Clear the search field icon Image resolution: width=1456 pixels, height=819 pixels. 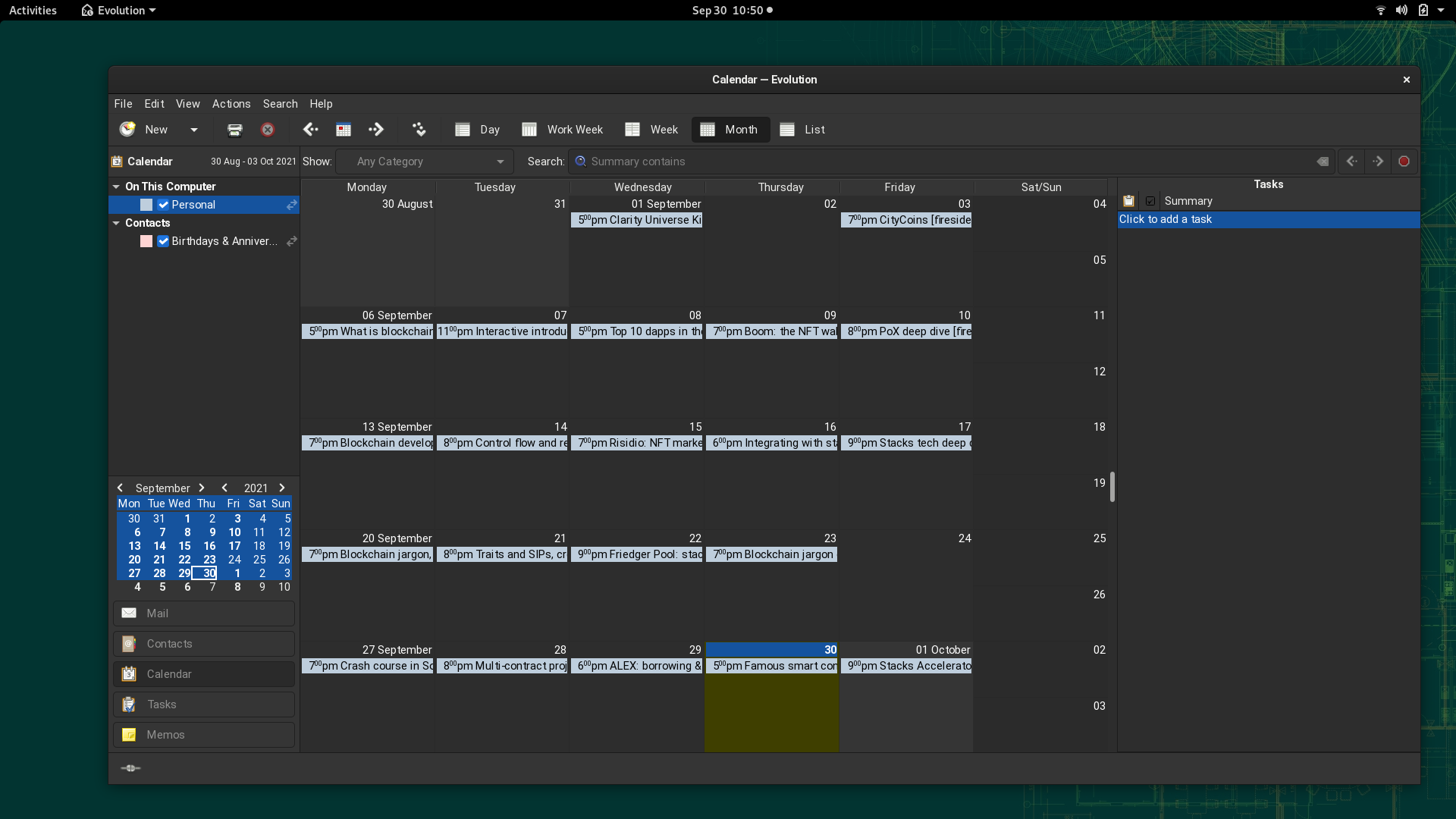tap(1323, 162)
